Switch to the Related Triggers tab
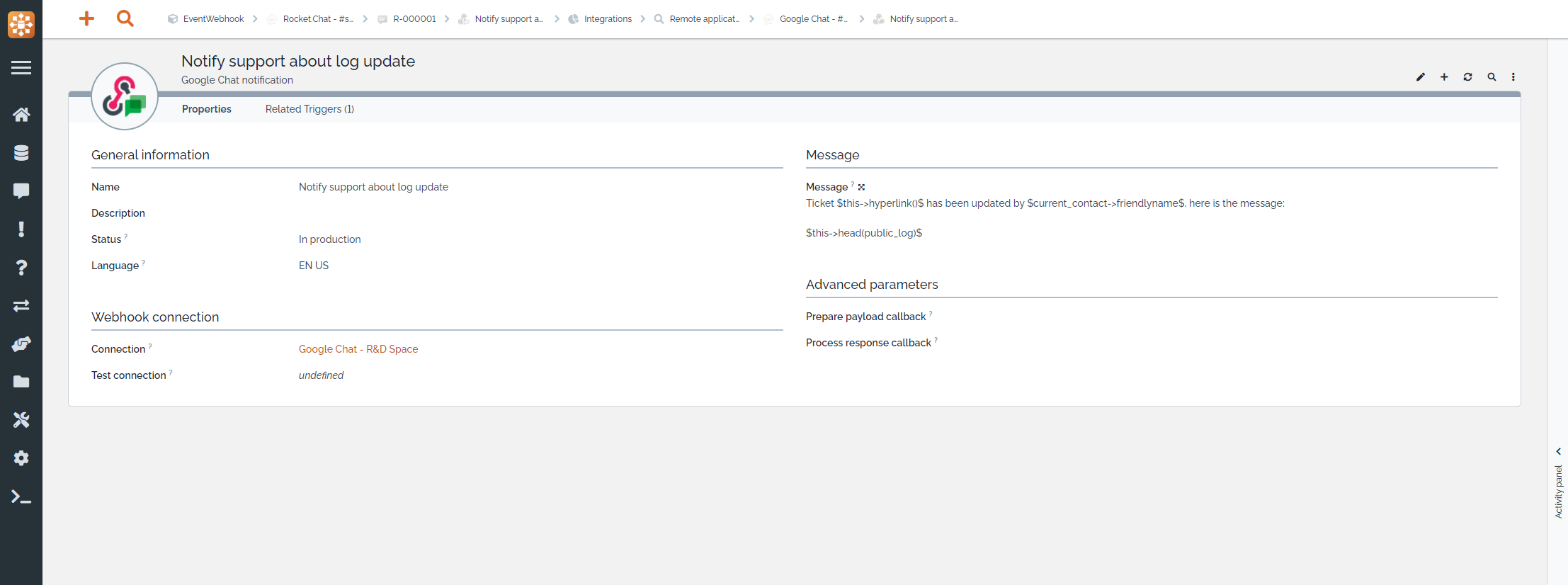Screen dimensions: 1568x585 coord(309,109)
